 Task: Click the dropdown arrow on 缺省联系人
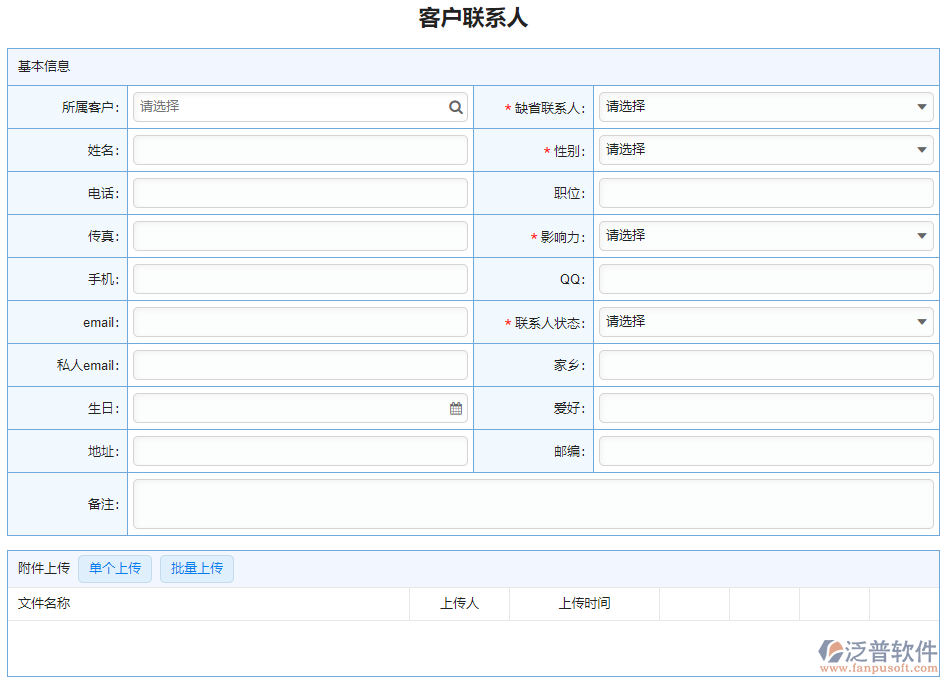pyautogui.click(x=922, y=106)
